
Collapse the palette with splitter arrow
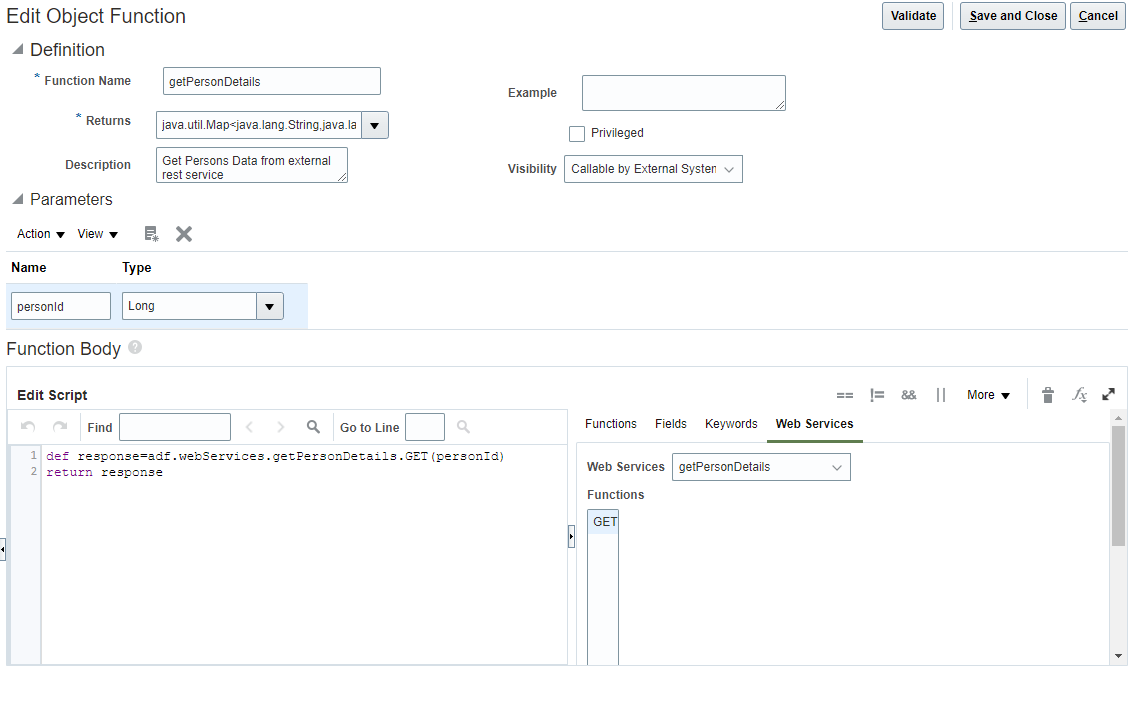tap(571, 537)
